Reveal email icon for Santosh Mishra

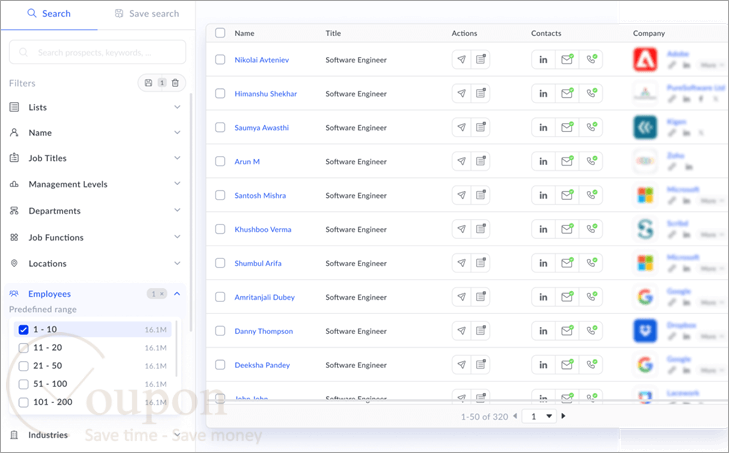(567, 195)
